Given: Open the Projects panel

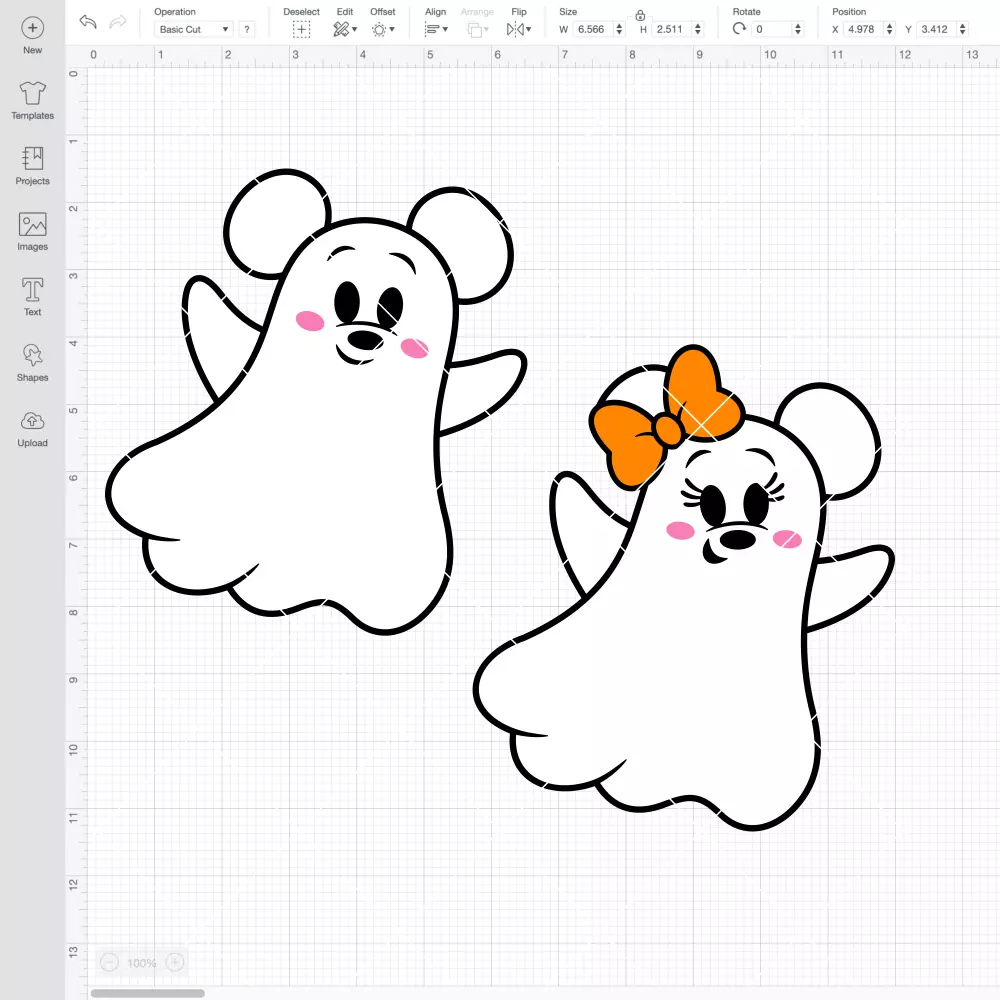Looking at the screenshot, I should tap(33, 166).
